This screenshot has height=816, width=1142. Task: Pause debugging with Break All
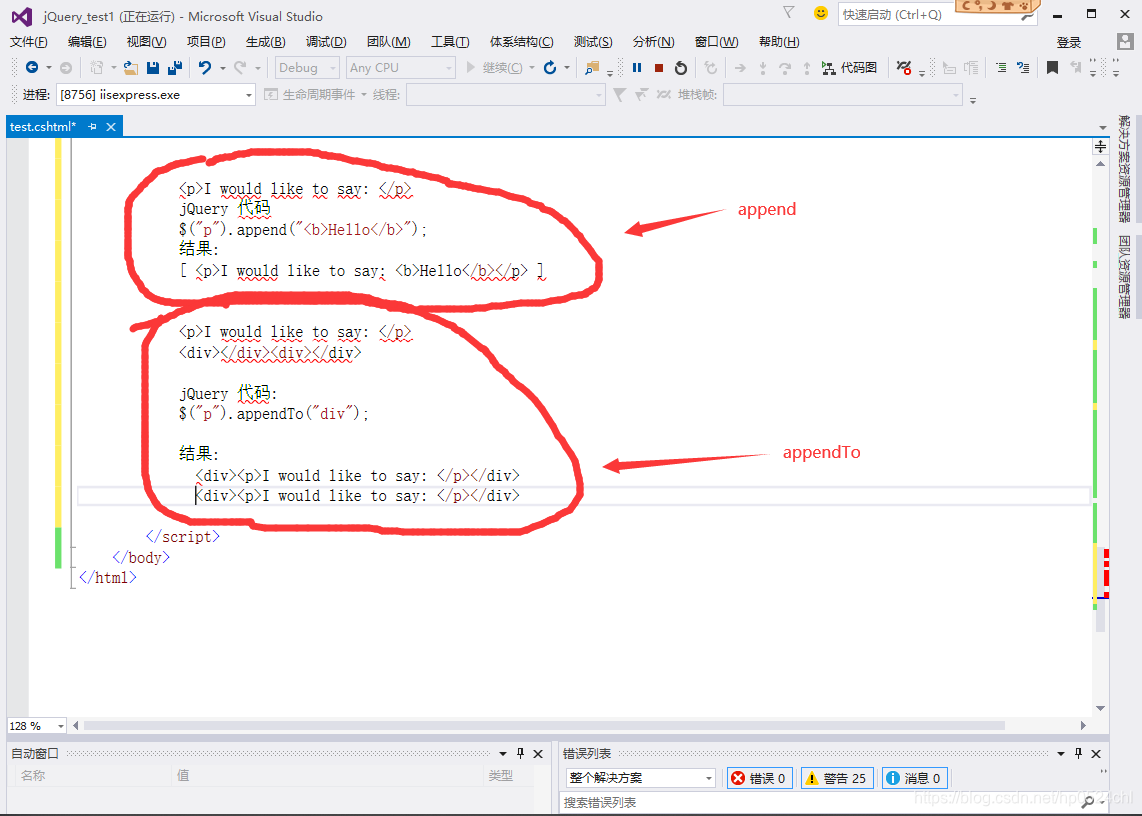(x=637, y=68)
